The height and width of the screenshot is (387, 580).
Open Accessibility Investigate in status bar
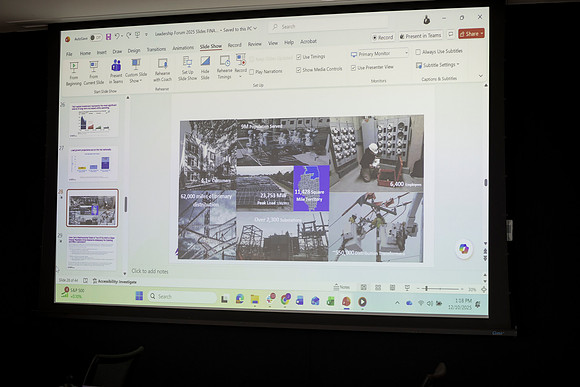tap(115, 281)
